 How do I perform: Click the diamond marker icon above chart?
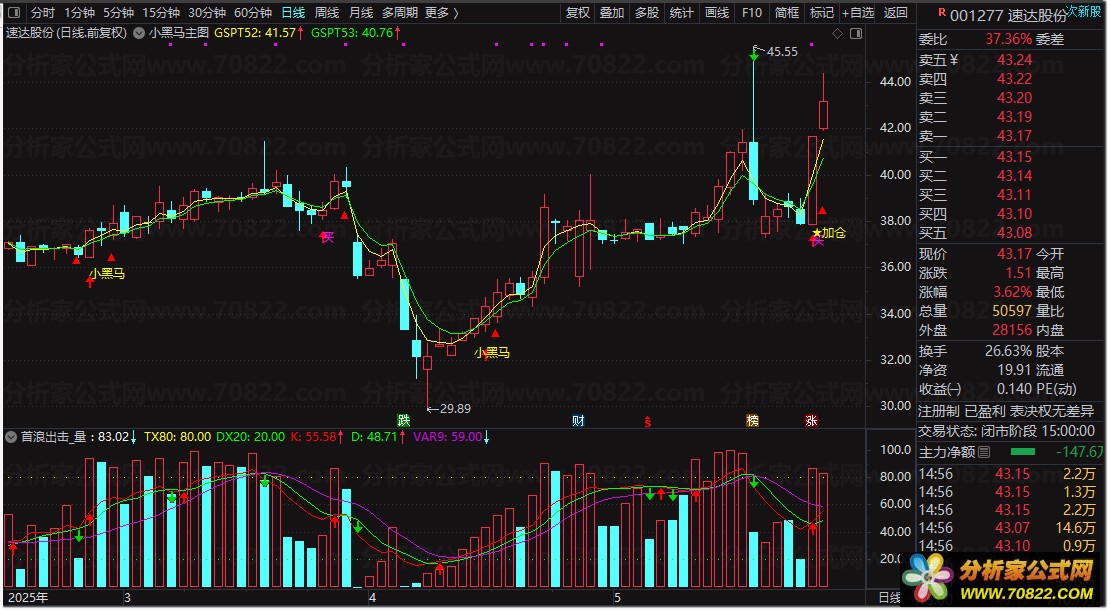click(x=837, y=33)
